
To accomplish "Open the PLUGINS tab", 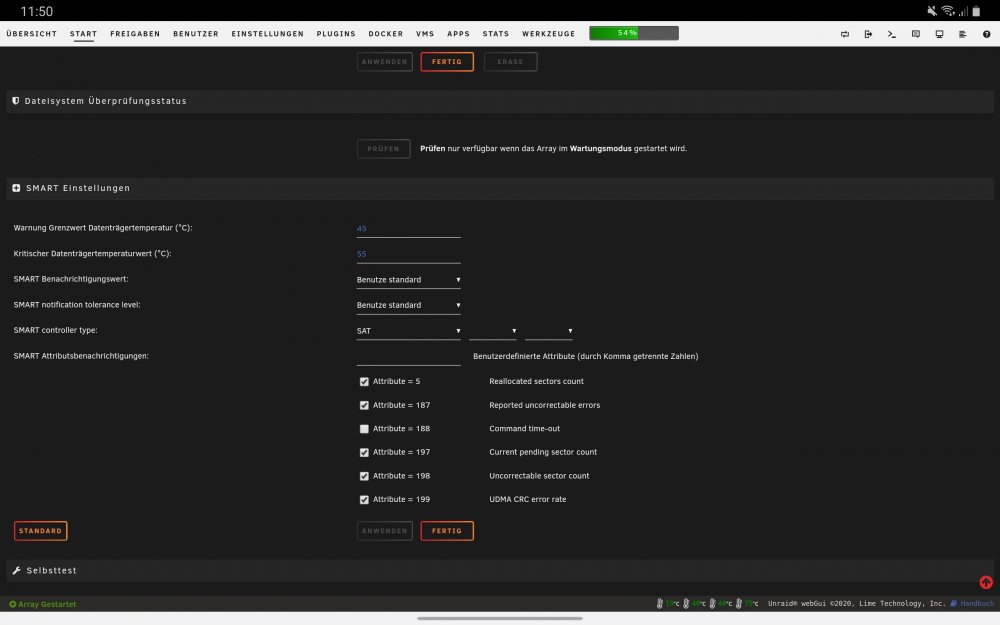I will 336,34.
